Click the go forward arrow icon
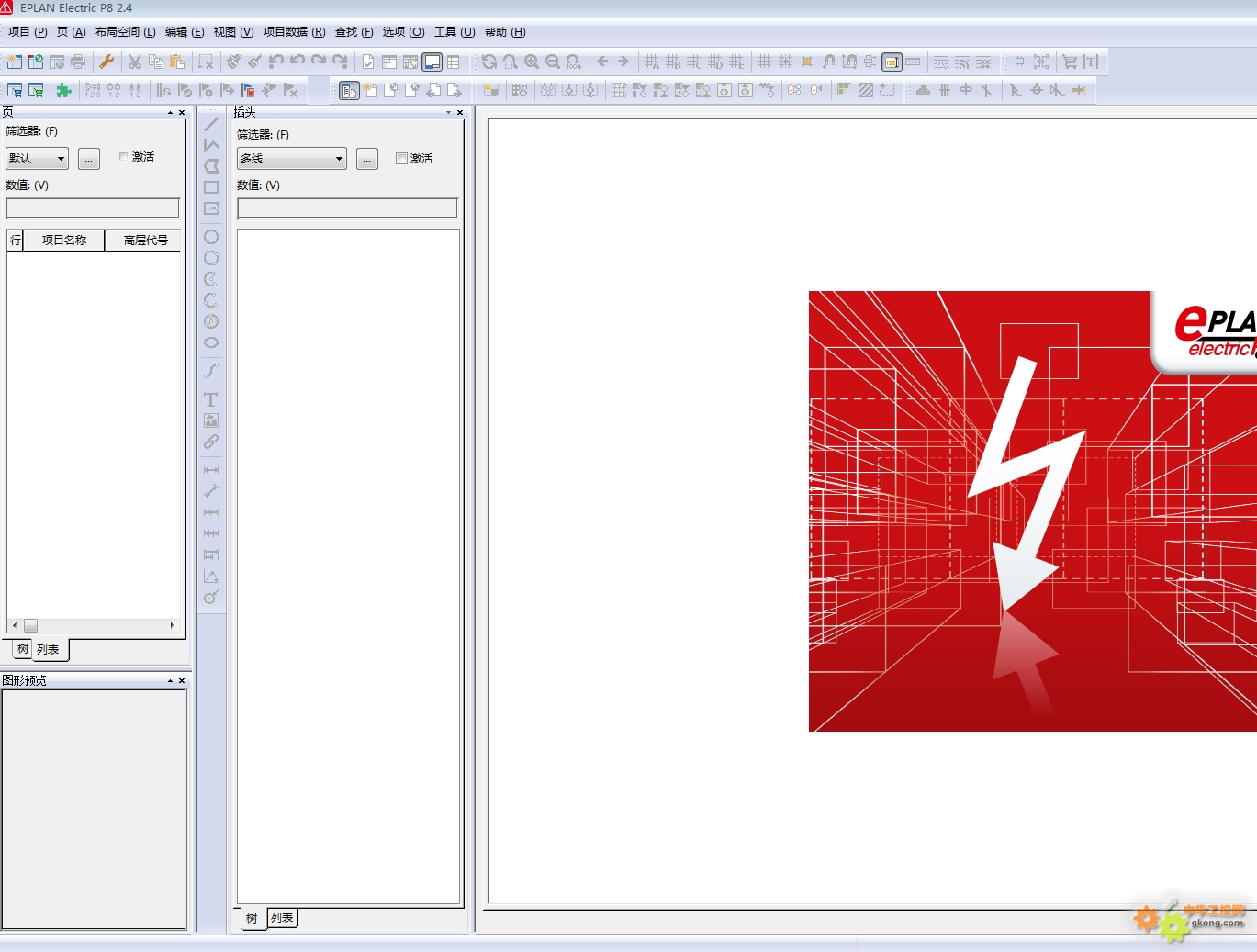Screen dimensions: 1257x952 click(x=623, y=62)
